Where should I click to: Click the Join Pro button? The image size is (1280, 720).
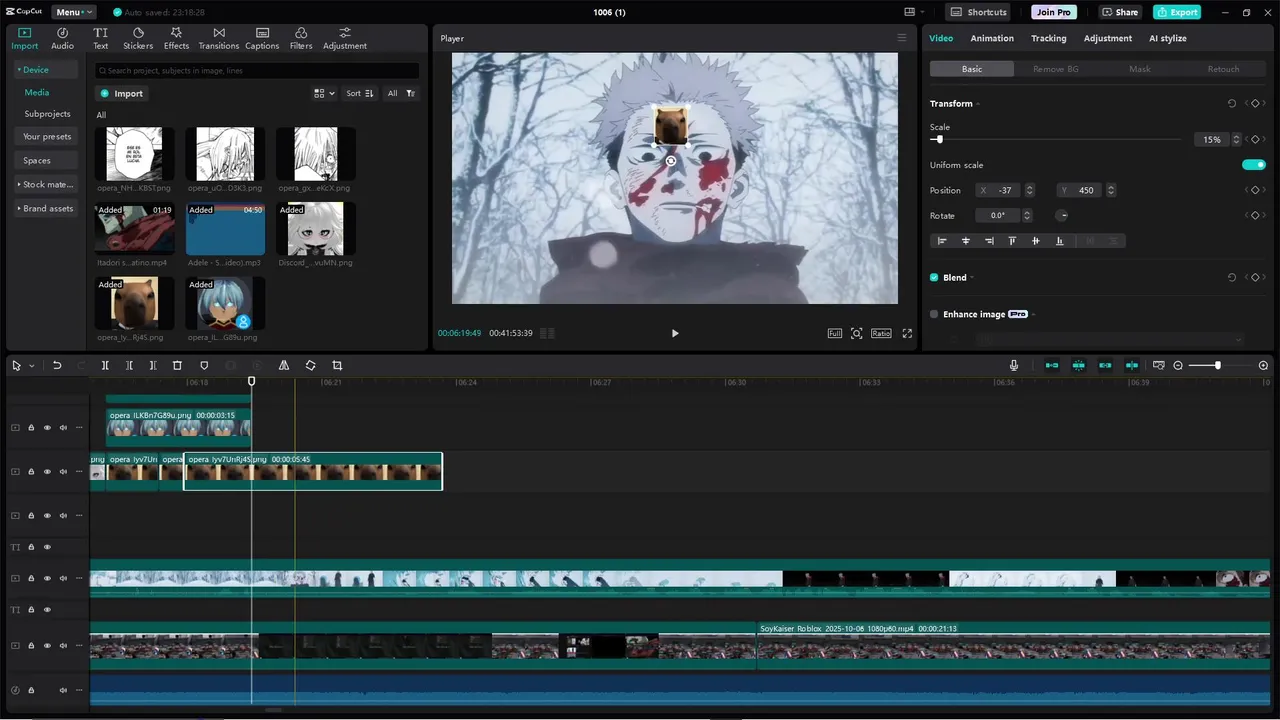[1054, 12]
